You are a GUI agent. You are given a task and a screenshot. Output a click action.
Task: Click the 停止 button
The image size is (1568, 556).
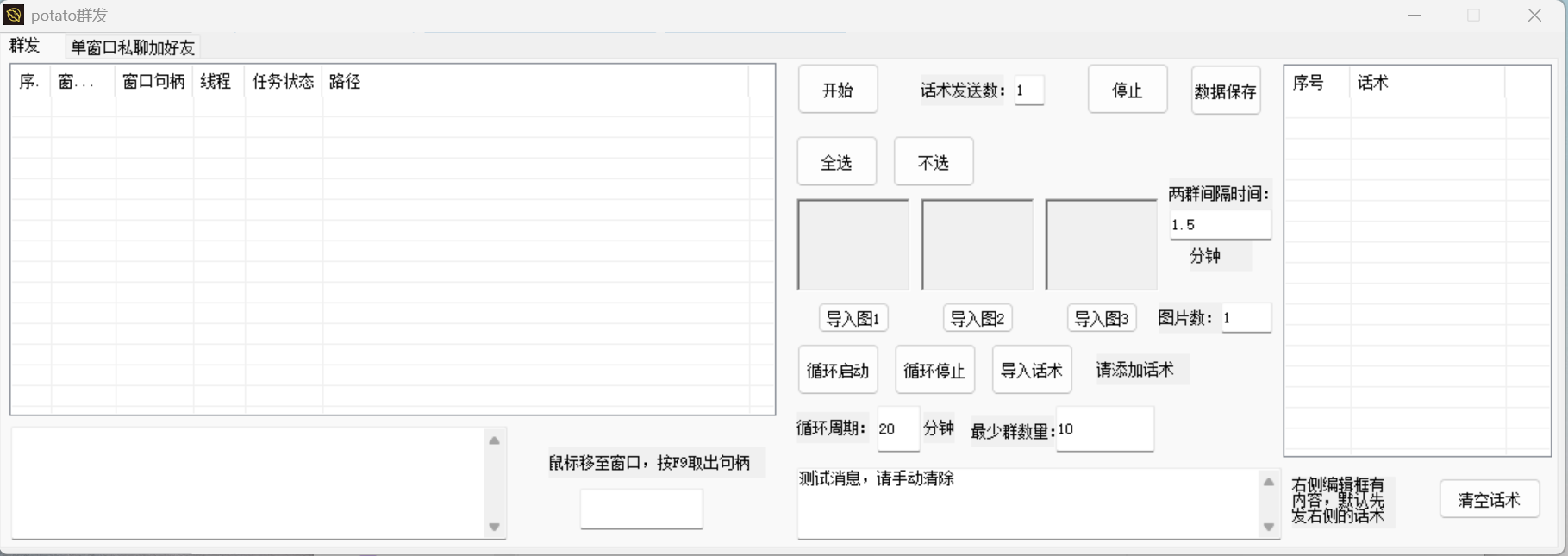coord(1128,90)
